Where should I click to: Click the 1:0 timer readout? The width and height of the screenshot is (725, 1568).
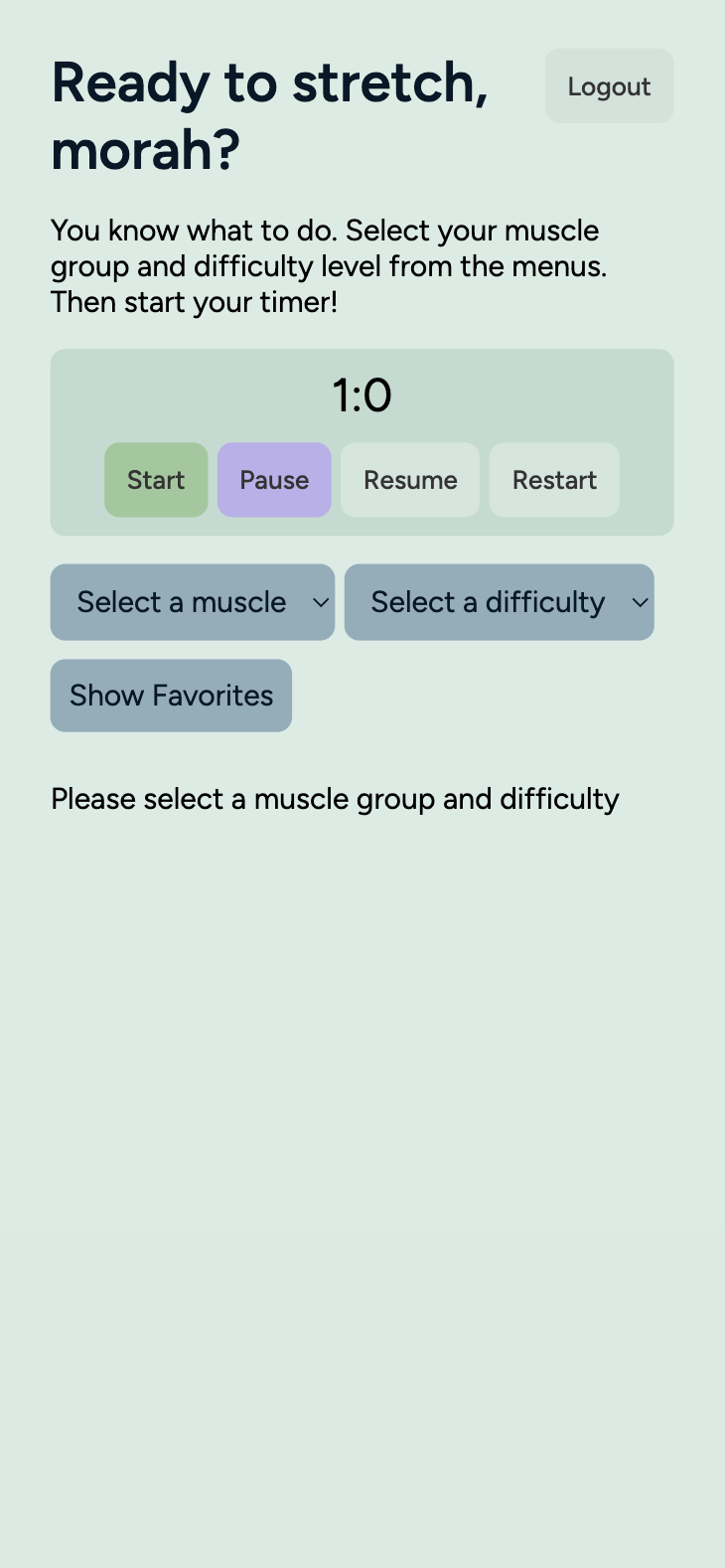(362, 395)
